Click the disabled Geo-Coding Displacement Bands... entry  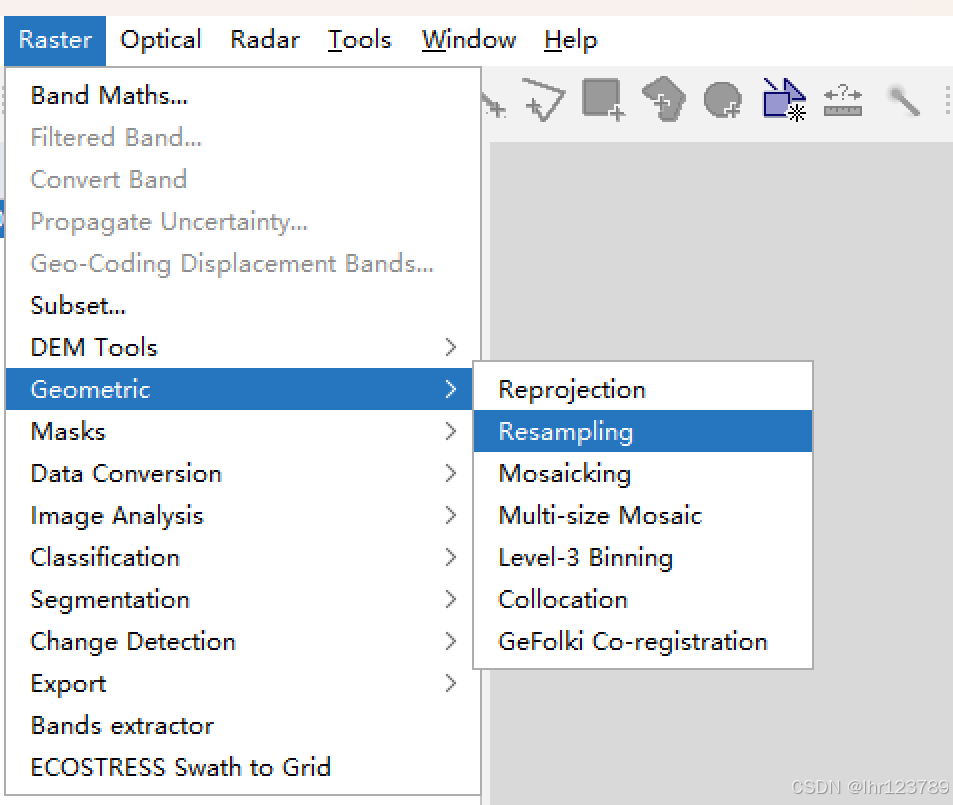point(243,263)
